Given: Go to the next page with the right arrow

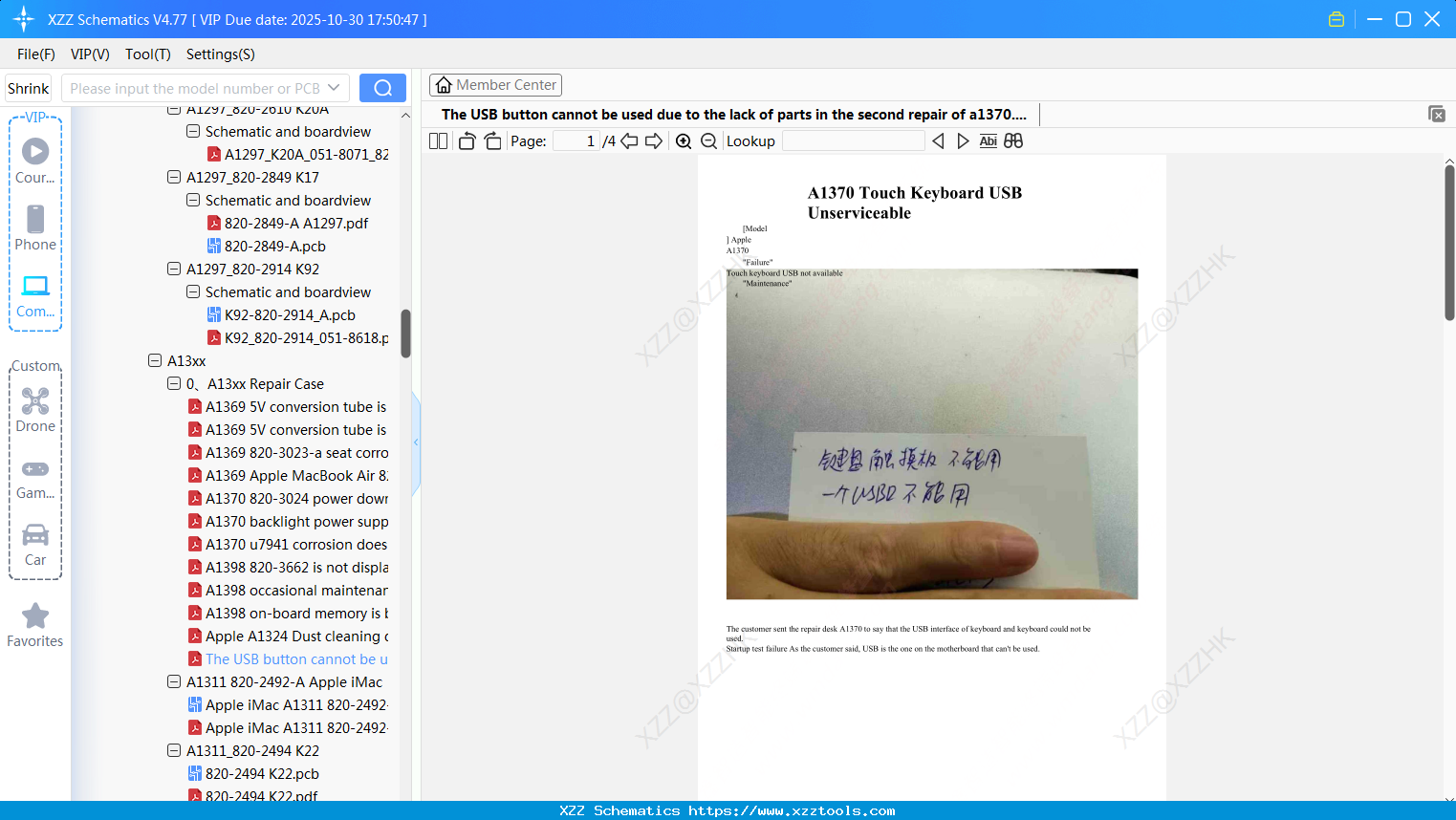Looking at the screenshot, I should (654, 140).
